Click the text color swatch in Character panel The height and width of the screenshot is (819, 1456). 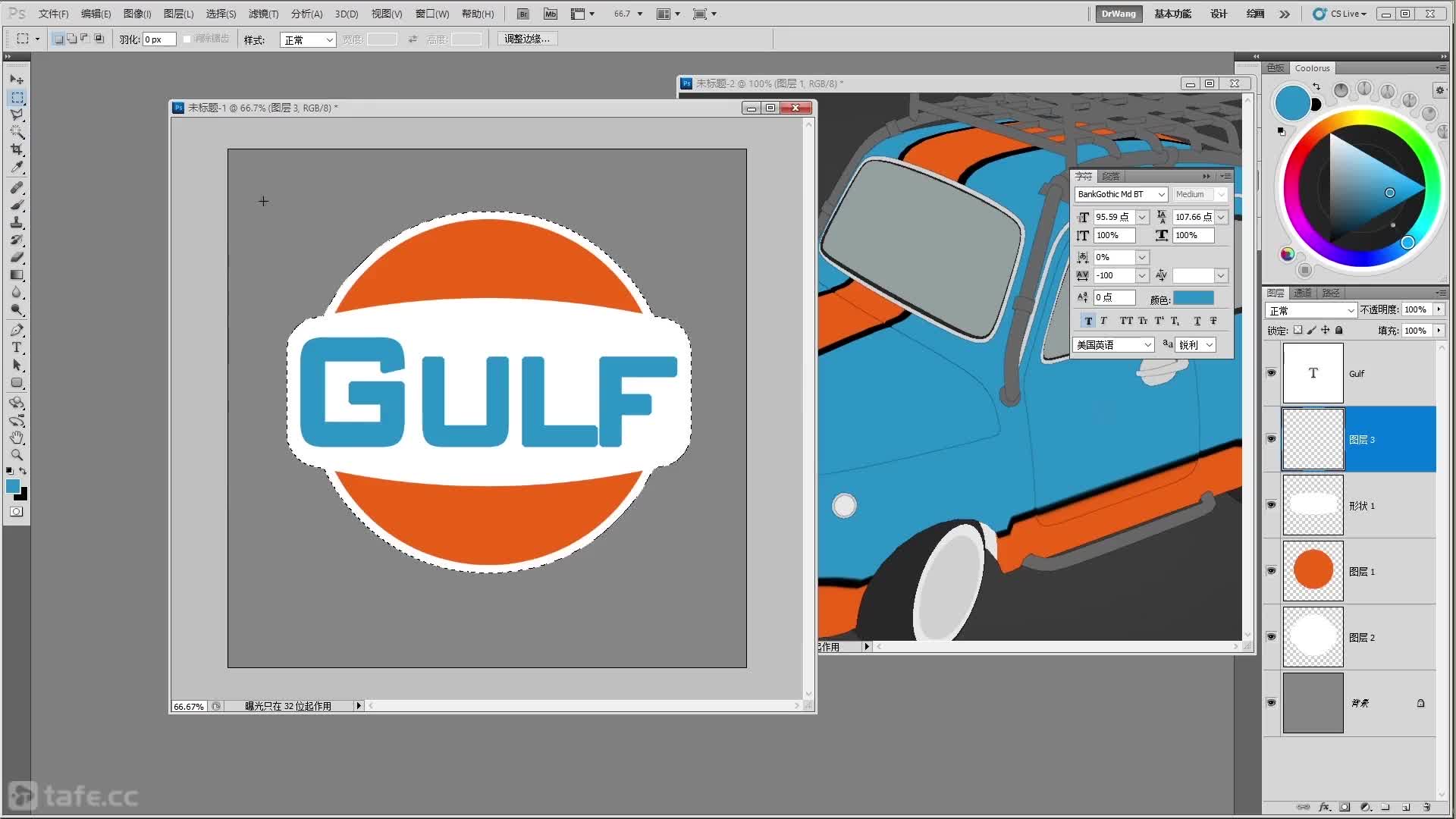[x=1194, y=298]
